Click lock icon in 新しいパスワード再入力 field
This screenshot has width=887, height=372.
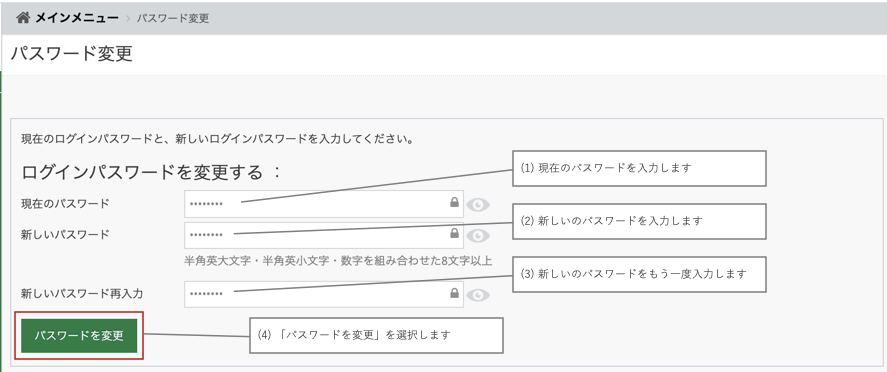[x=454, y=293]
